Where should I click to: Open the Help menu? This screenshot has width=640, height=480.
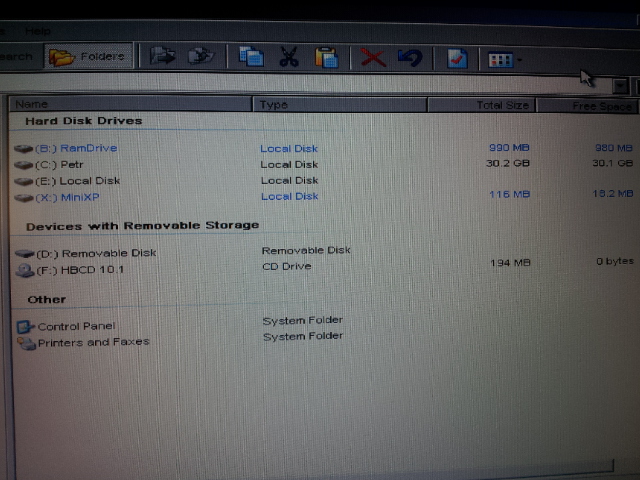pyautogui.click(x=38, y=31)
